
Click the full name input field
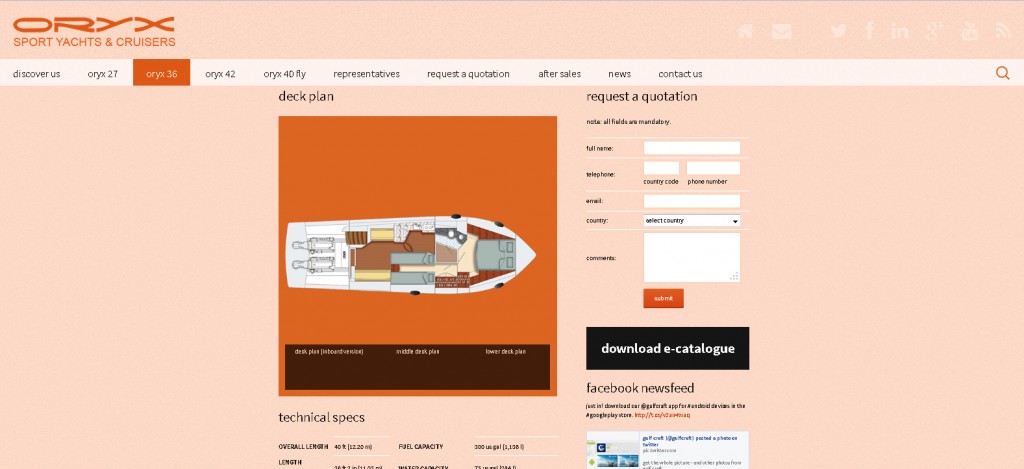[x=691, y=148]
